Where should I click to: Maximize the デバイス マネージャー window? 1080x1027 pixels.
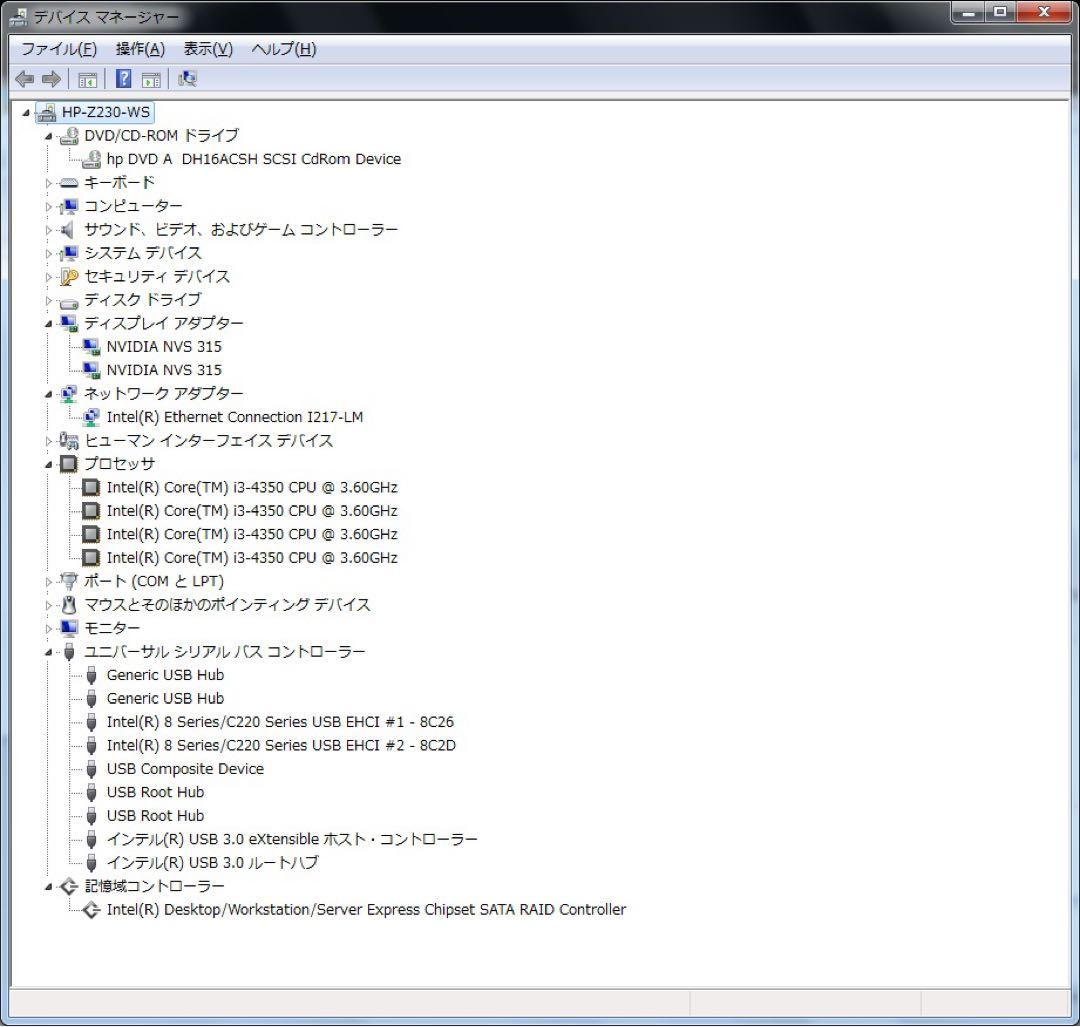tap(1001, 12)
